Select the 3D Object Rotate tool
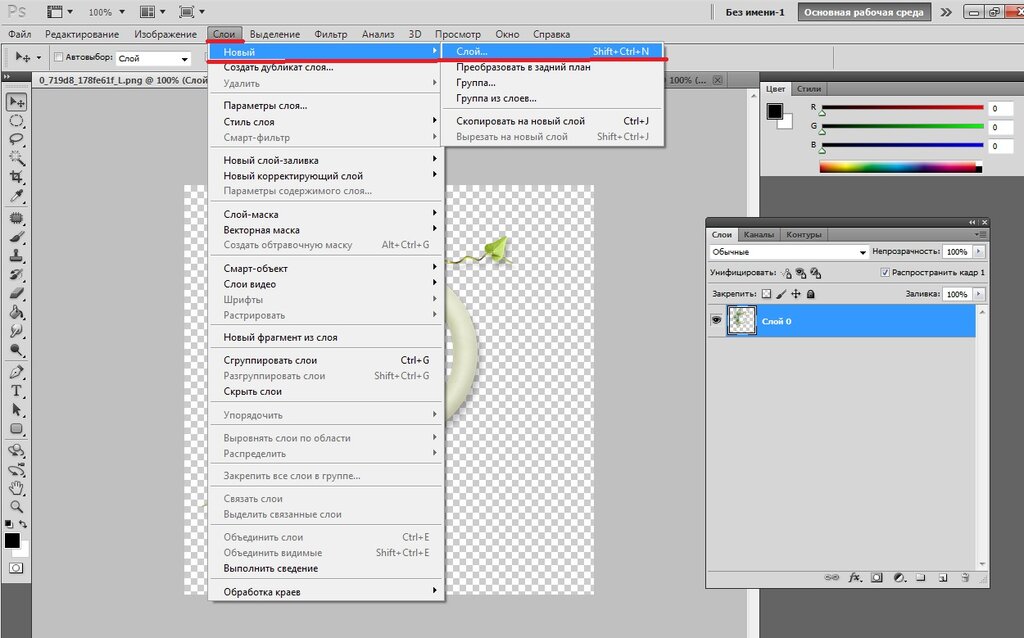The width and height of the screenshot is (1024, 638). 16,451
